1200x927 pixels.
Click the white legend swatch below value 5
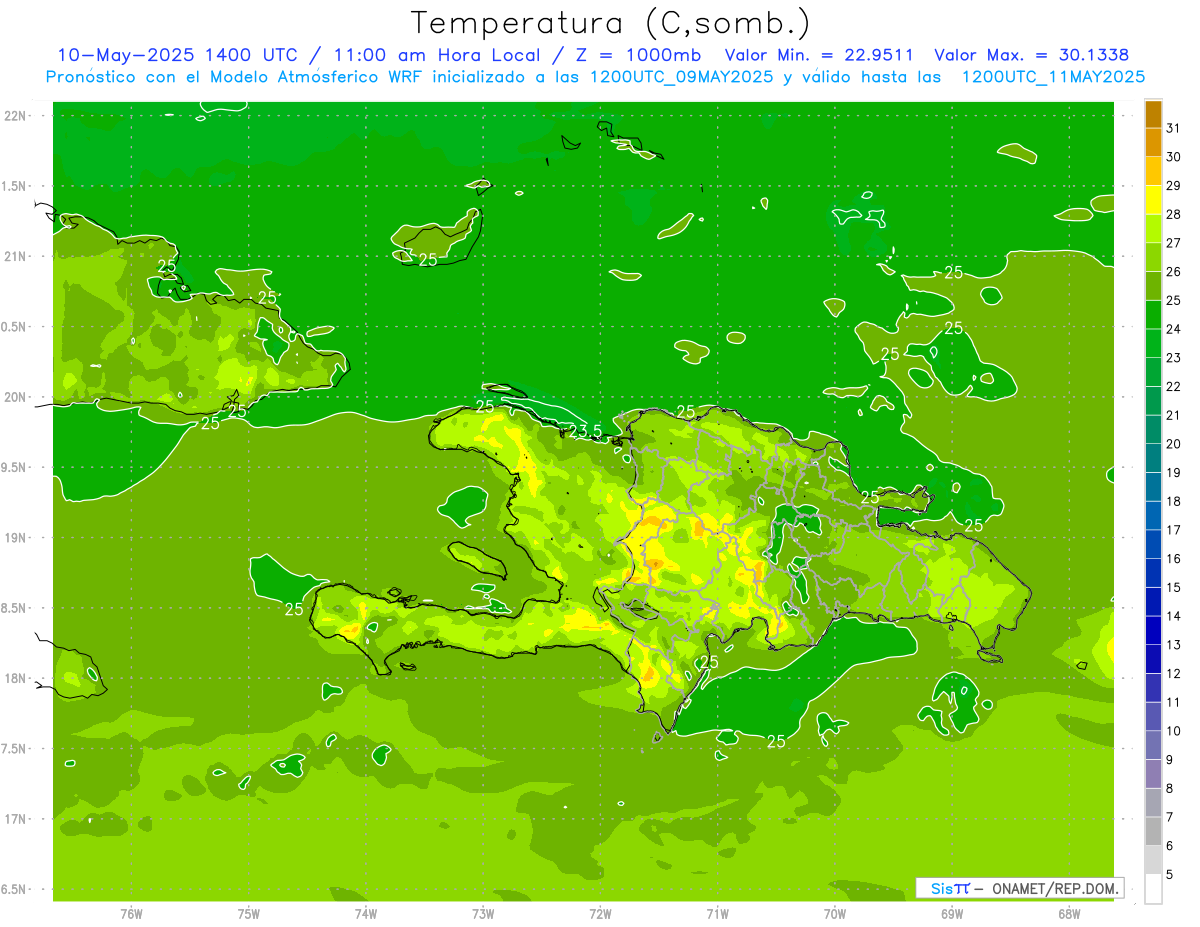pos(1153,888)
